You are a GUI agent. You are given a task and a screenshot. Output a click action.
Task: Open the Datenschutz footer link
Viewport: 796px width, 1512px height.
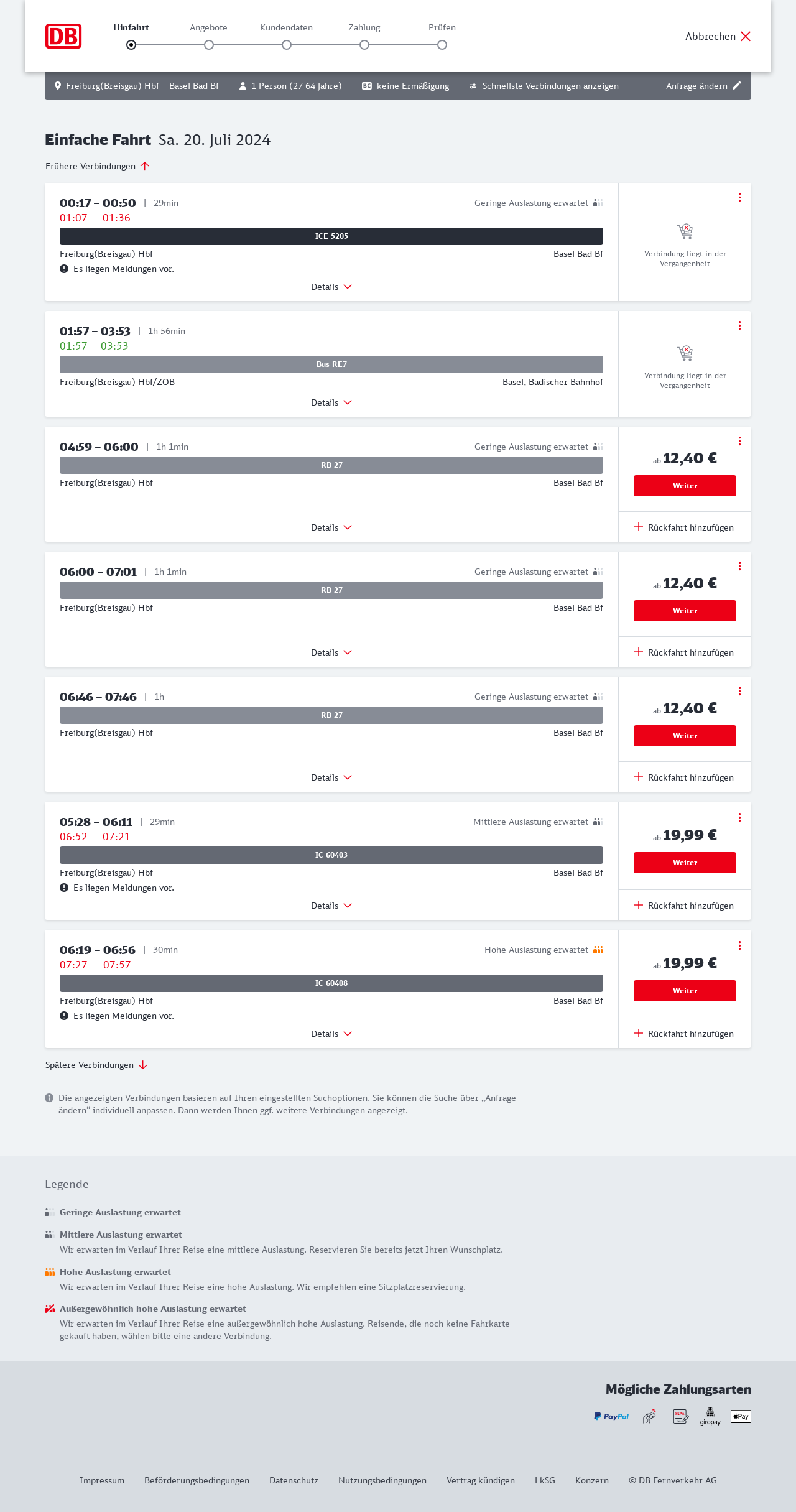tap(294, 1480)
